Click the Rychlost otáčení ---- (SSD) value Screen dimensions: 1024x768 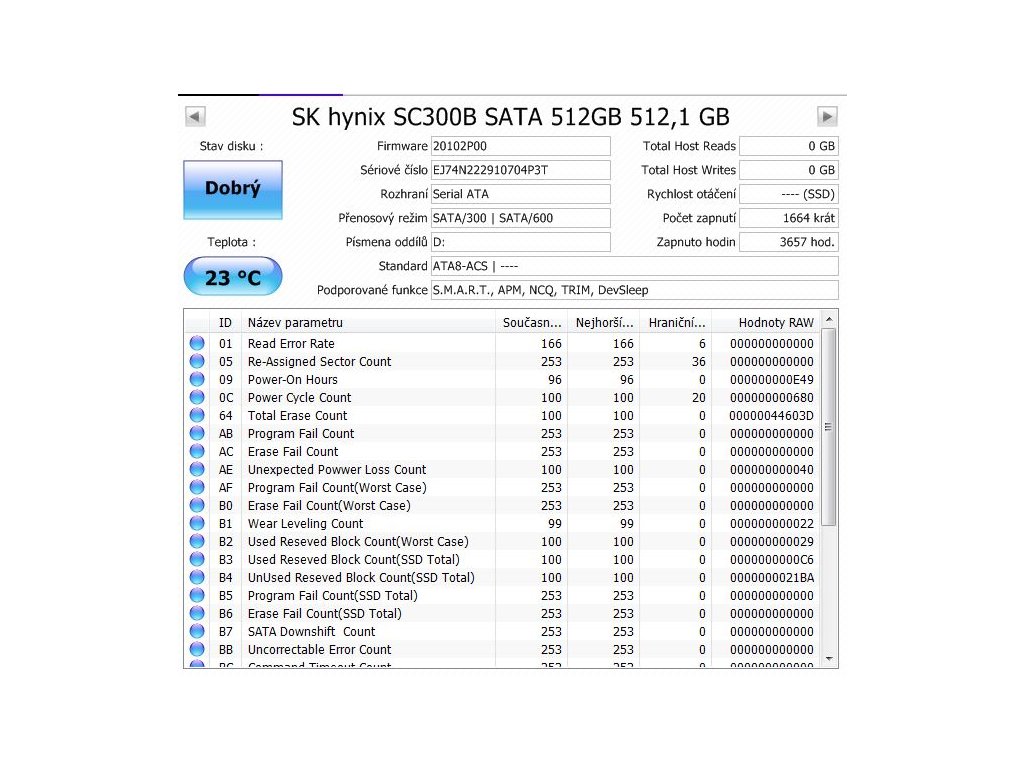789,194
